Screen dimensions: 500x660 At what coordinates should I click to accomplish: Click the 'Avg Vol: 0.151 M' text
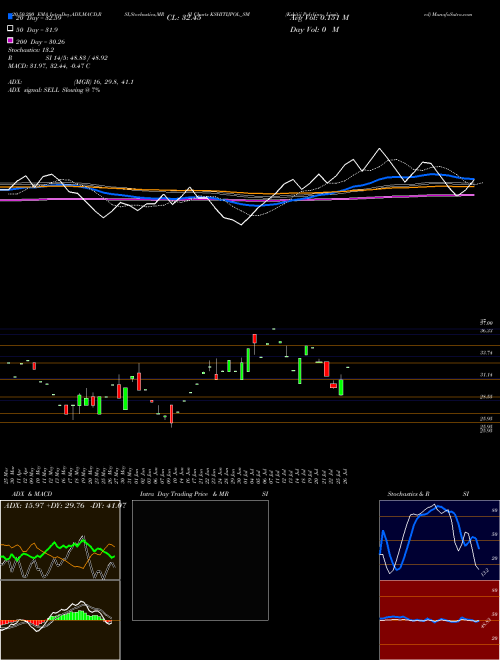(x=319, y=18)
